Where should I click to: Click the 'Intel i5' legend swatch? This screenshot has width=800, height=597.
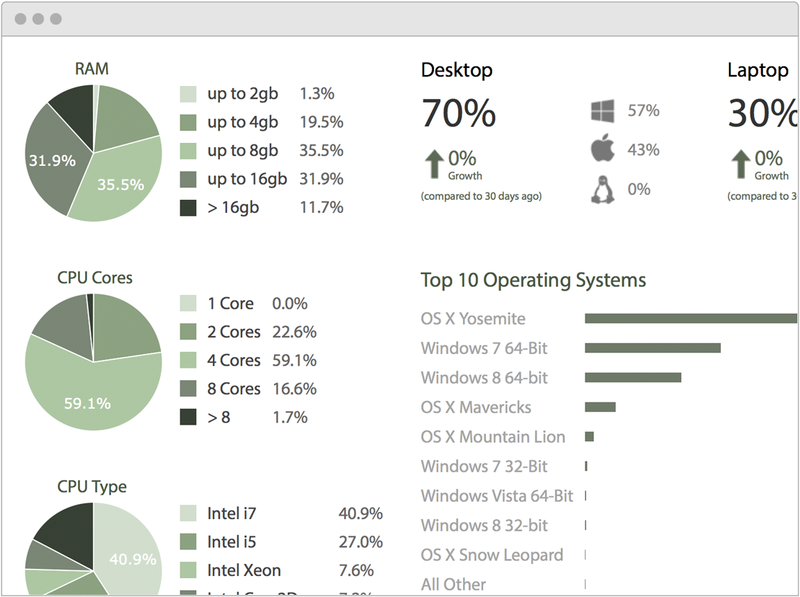pyautogui.click(x=188, y=542)
